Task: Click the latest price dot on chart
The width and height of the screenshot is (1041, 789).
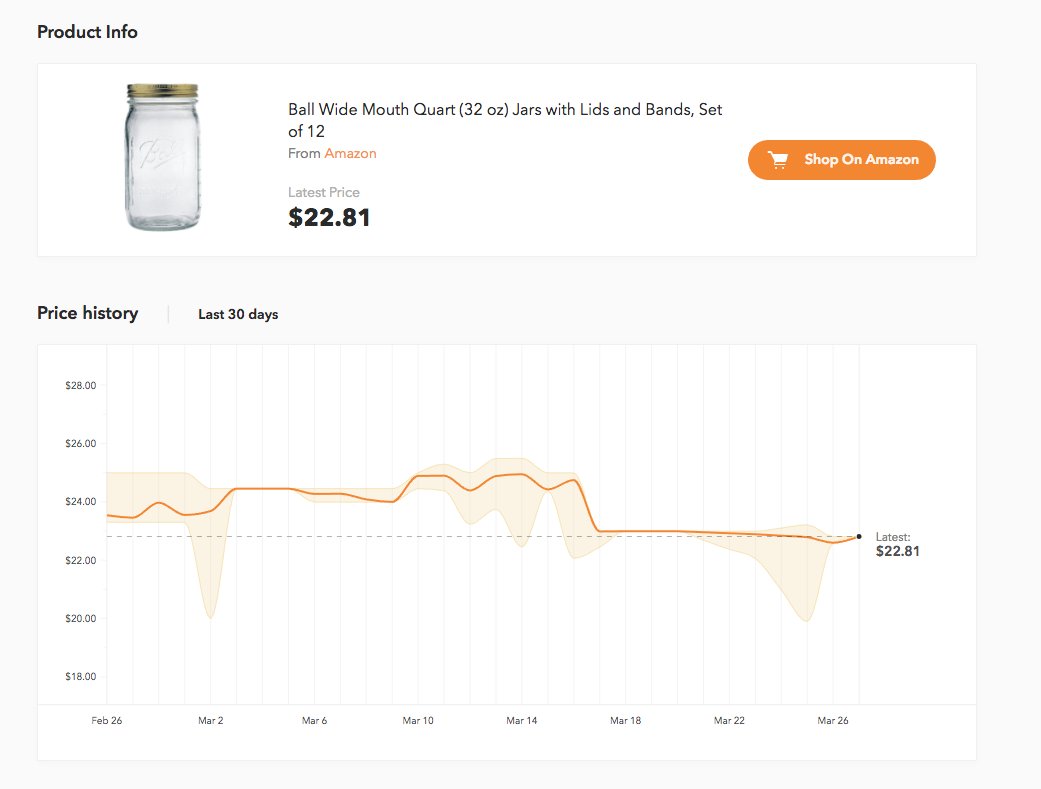Action: (859, 536)
